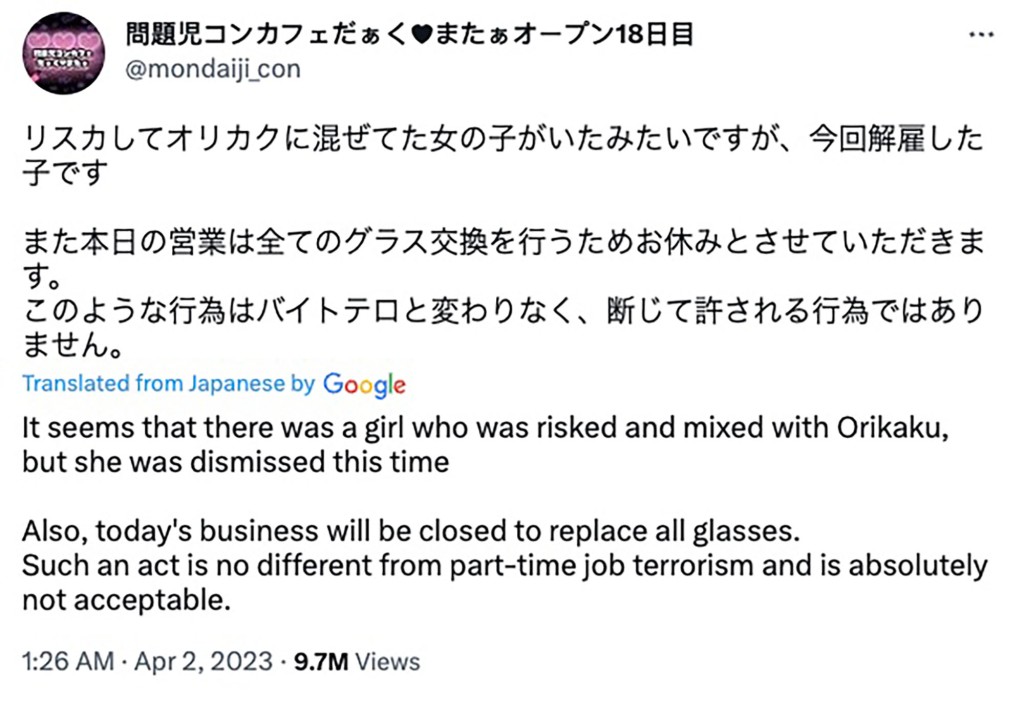Click the Google logo in translation label
The height and width of the screenshot is (703, 1024).
pyautogui.click(x=364, y=384)
